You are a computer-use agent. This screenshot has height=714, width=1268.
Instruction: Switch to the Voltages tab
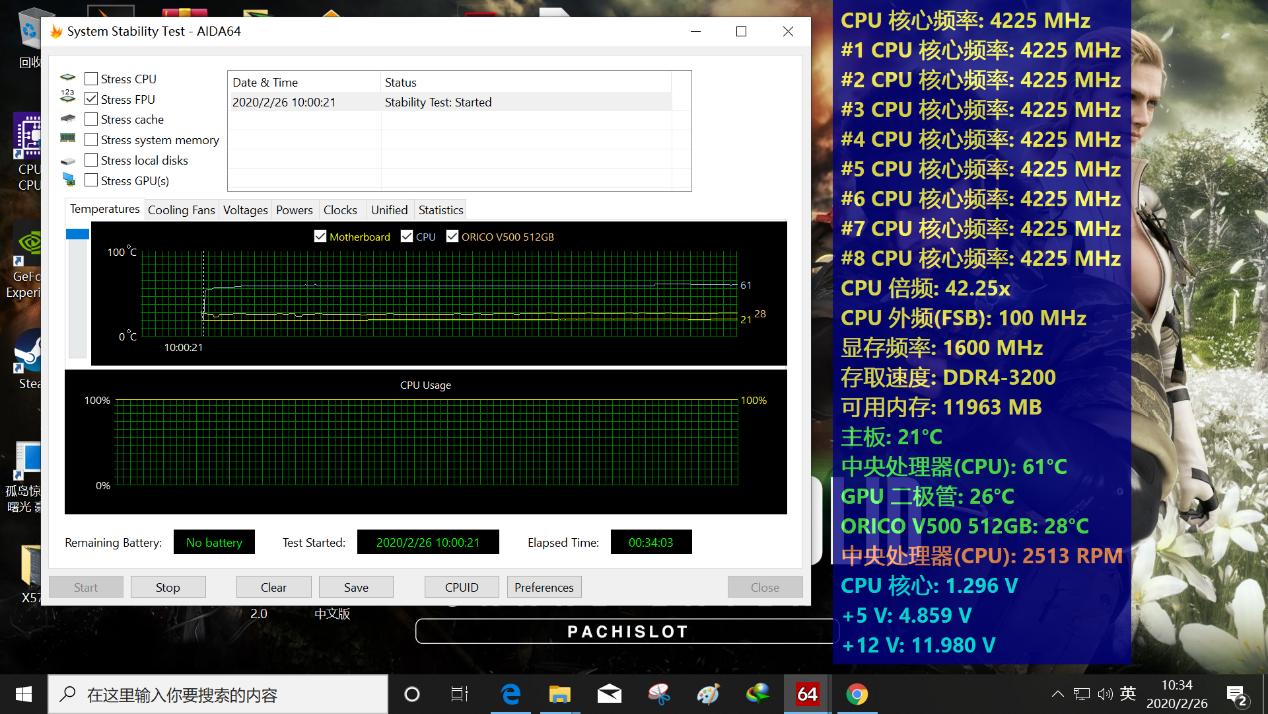[245, 209]
